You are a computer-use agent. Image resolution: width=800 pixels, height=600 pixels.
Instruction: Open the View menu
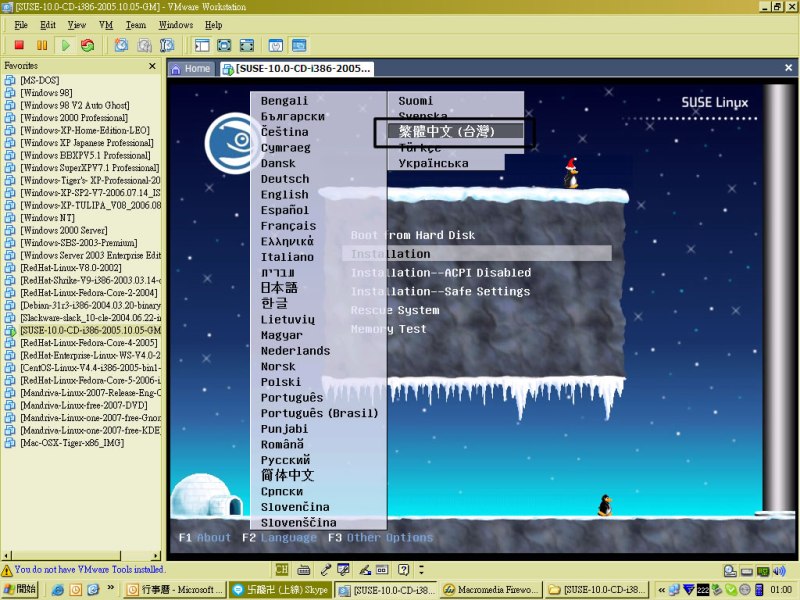point(77,25)
